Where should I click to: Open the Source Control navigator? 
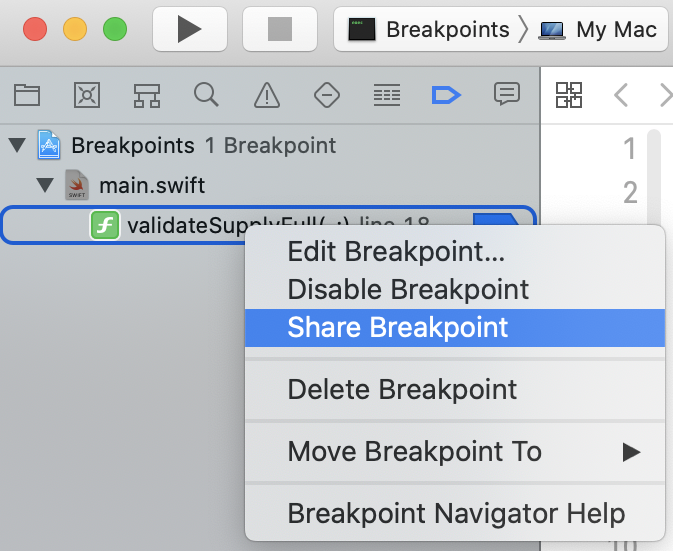pos(87,95)
